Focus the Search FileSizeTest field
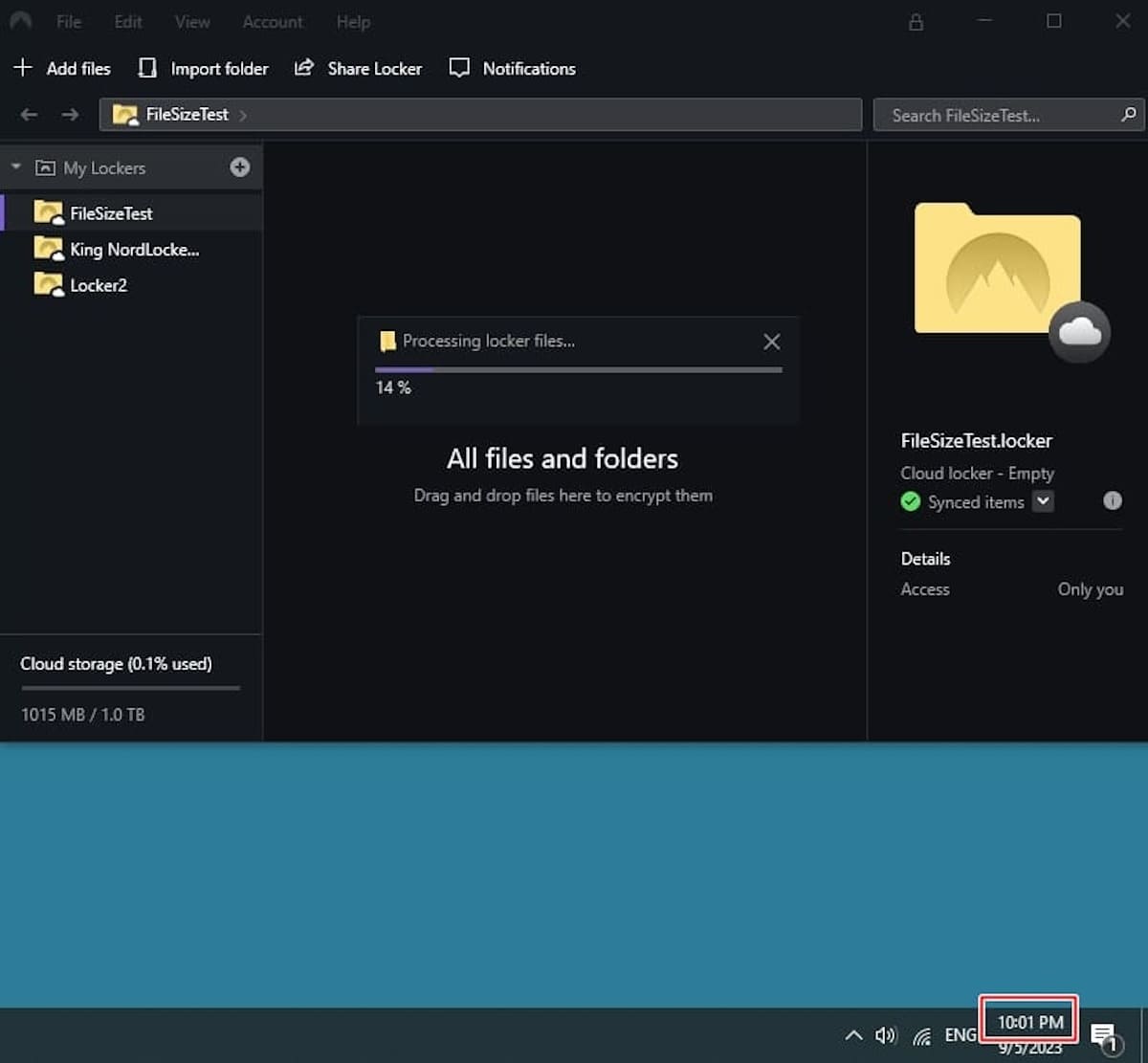 [1008, 115]
